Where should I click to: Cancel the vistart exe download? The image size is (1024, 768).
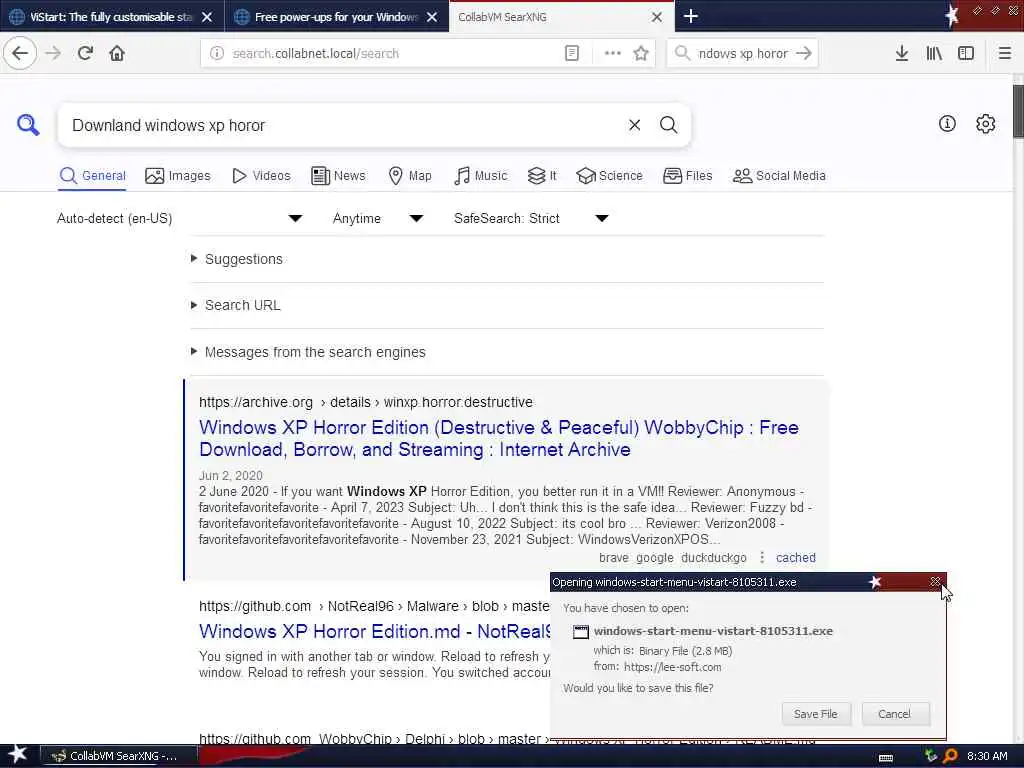(x=894, y=714)
